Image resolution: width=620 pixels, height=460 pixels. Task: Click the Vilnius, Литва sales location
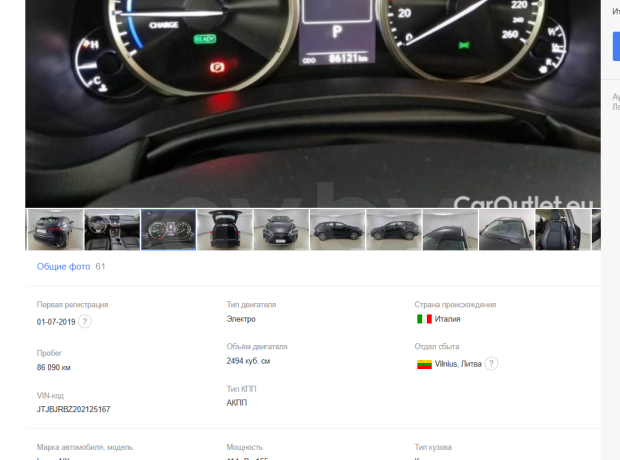(x=458, y=364)
